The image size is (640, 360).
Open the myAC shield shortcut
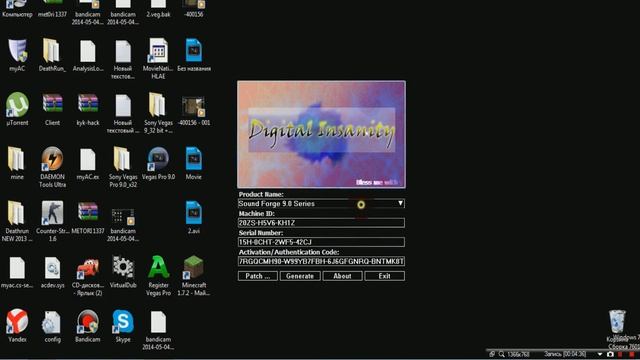17,51
